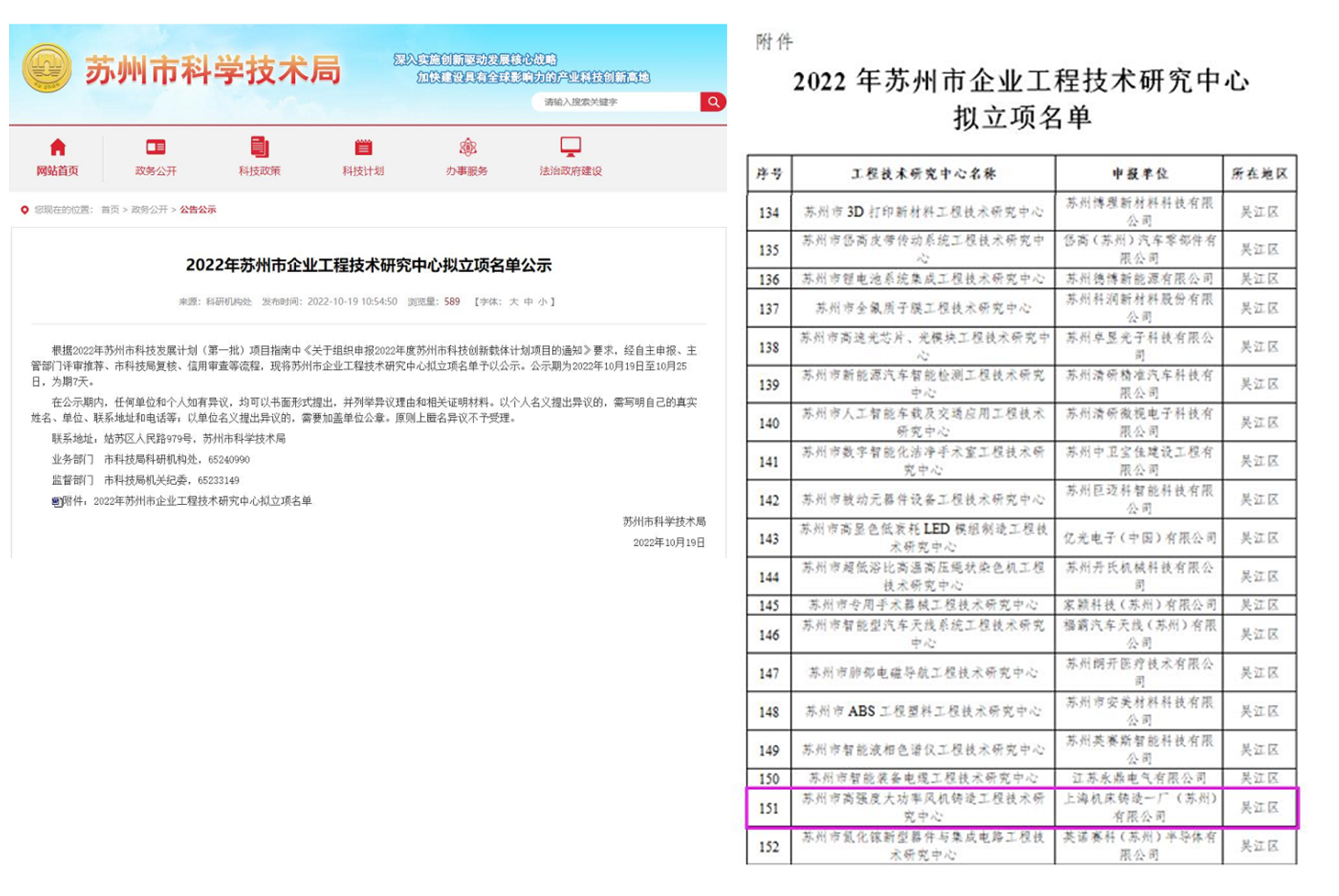Click highlighted table row number 151
Screen dimensions: 1339x896
click(769, 808)
